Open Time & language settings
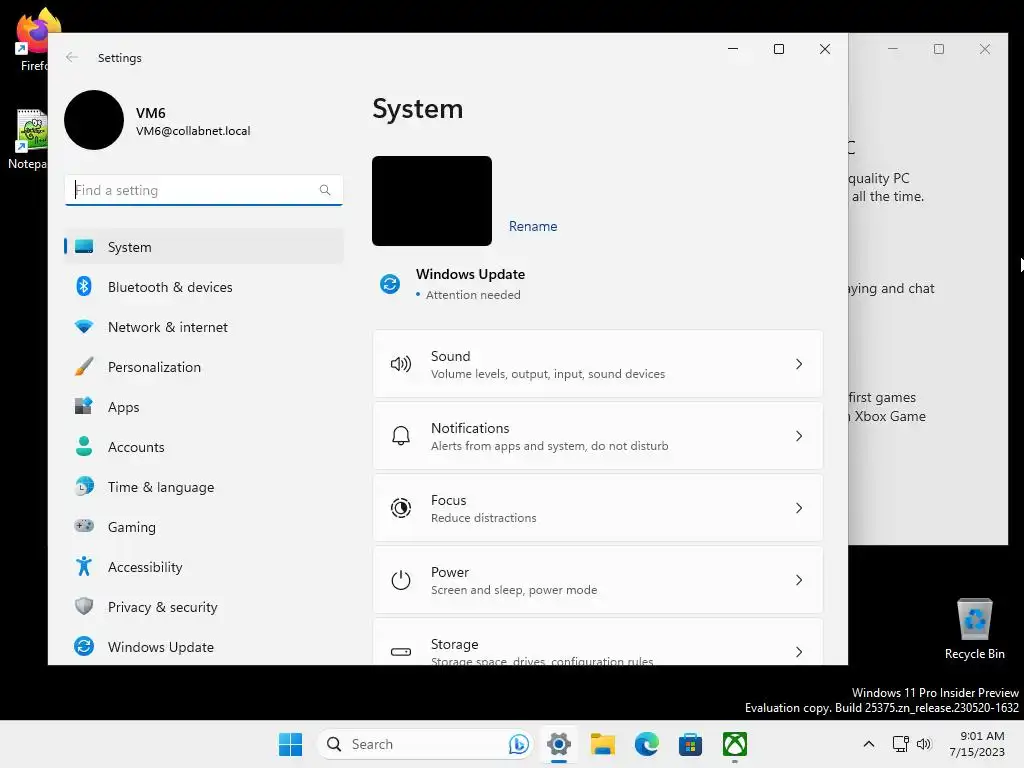This screenshot has width=1024, height=768. coord(204,487)
